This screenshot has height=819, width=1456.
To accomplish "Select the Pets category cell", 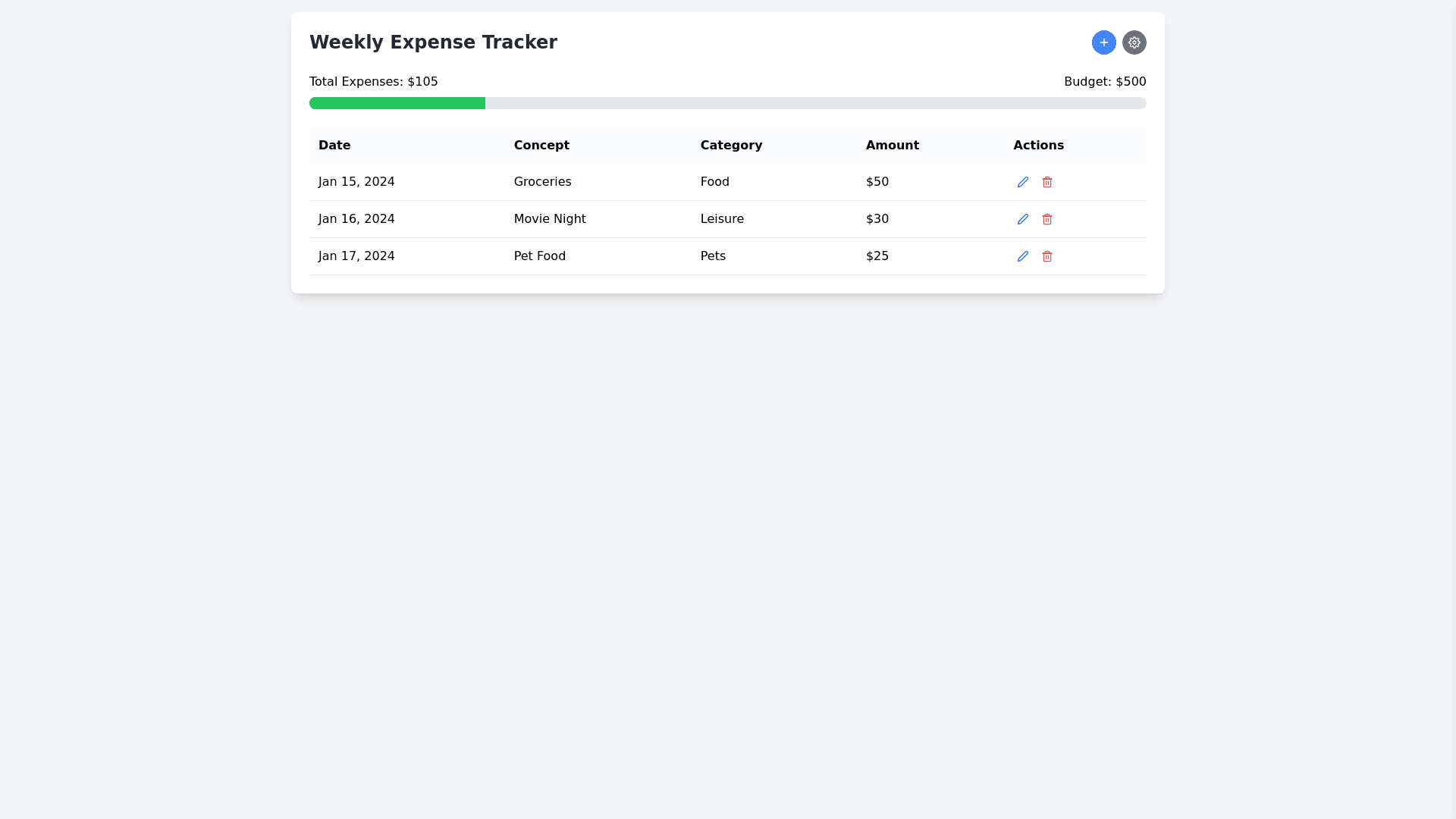I will click(x=712, y=256).
